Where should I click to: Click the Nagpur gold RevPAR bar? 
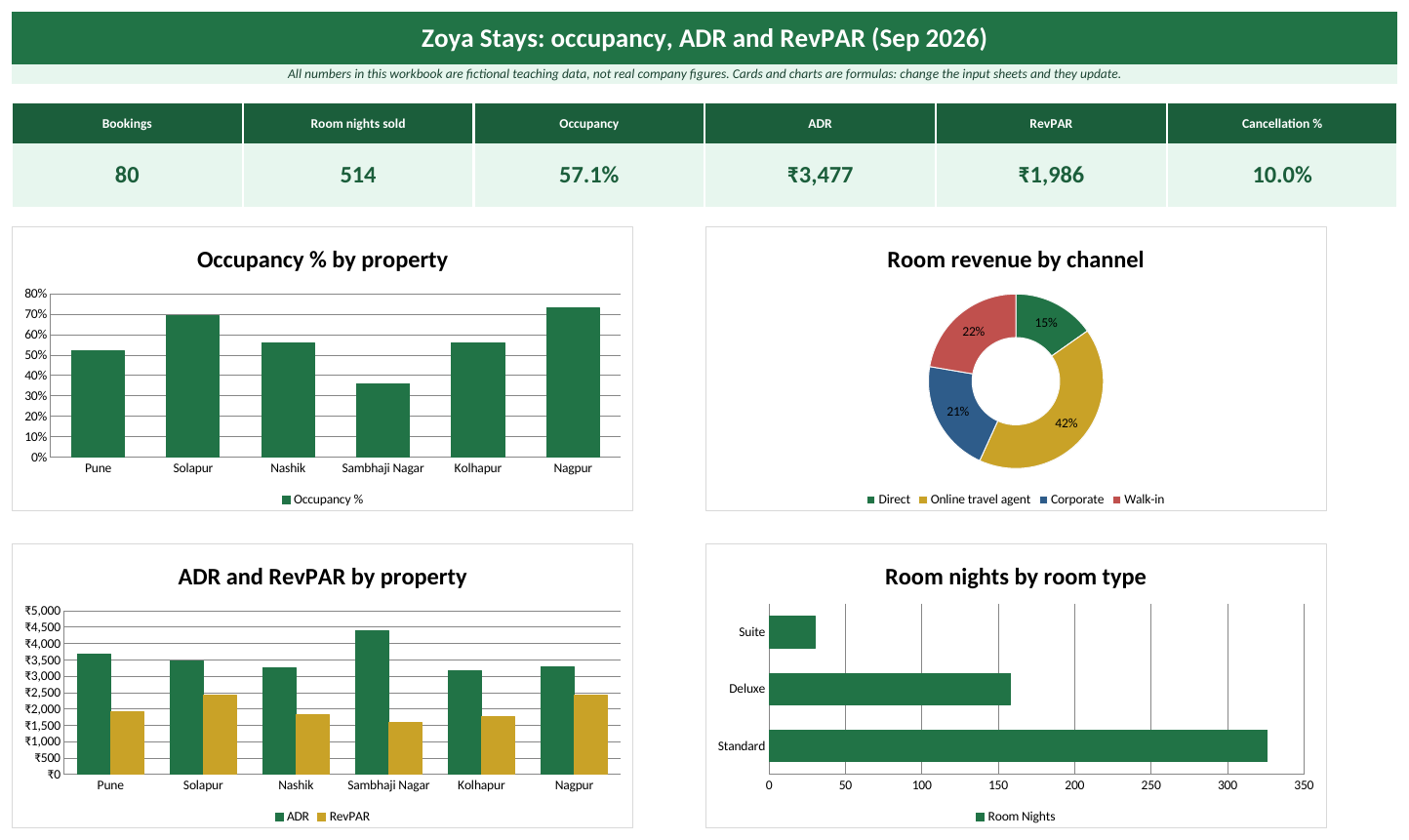pyautogui.click(x=590, y=735)
